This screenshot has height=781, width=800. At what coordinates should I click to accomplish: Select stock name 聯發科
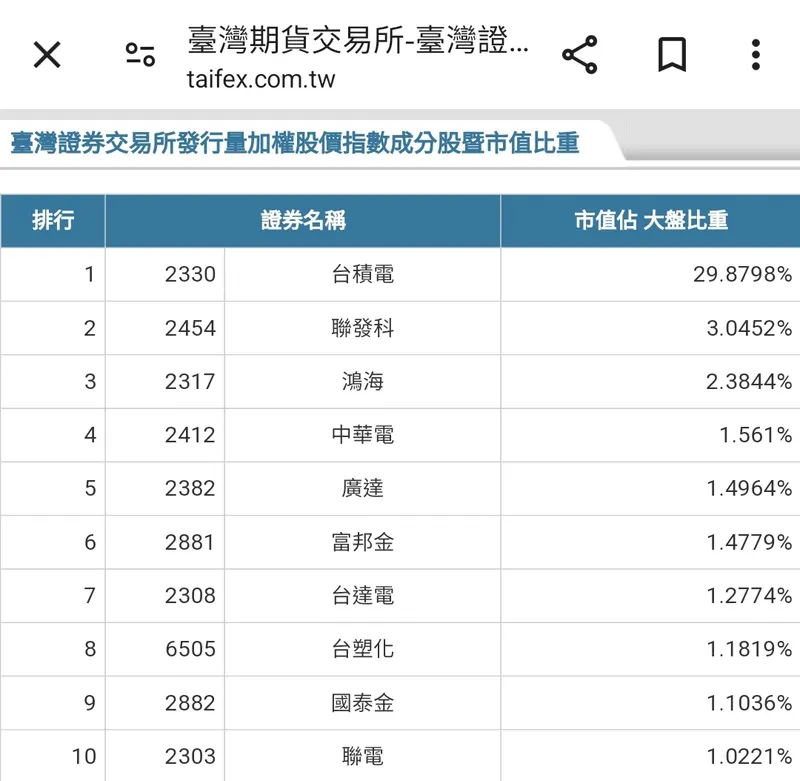(x=363, y=328)
